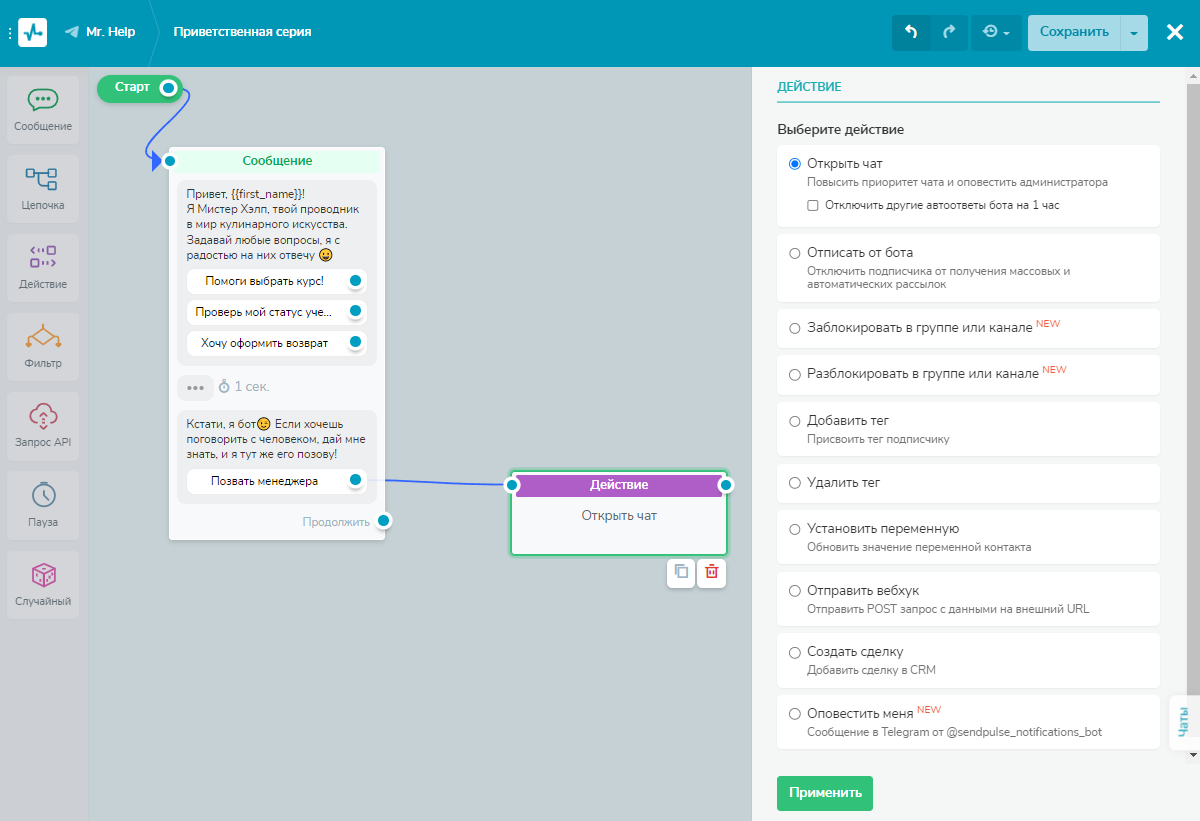Click the Проверь мой статус уче... button

pyautogui.click(x=265, y=312)
